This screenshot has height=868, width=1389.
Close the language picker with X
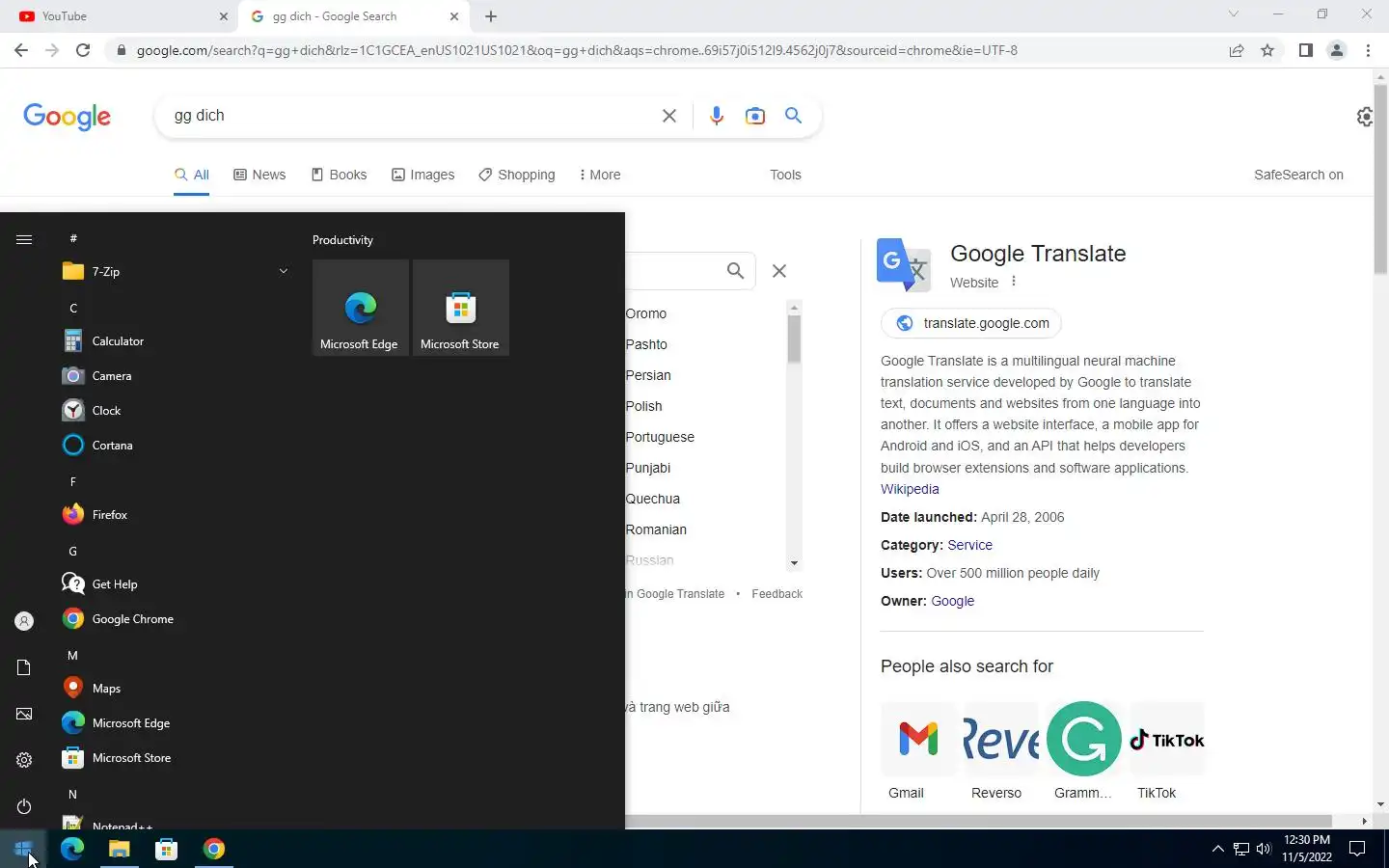pyautogui.click(x=779, y=271)
